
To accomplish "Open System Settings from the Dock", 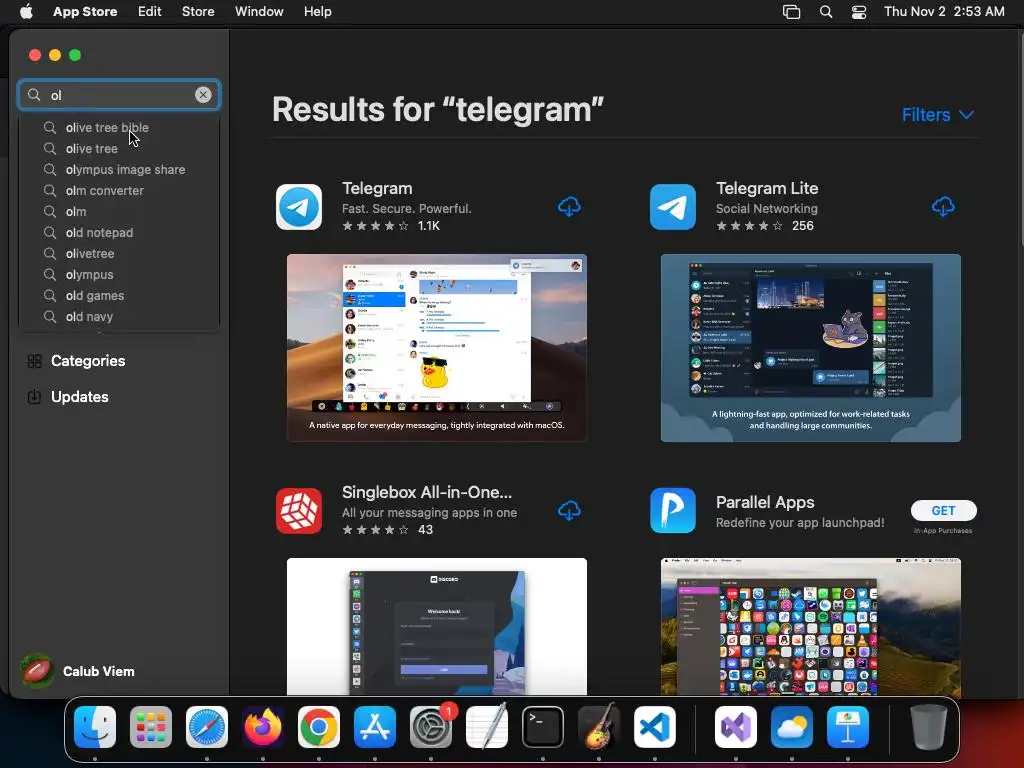I will click(431, 727).
